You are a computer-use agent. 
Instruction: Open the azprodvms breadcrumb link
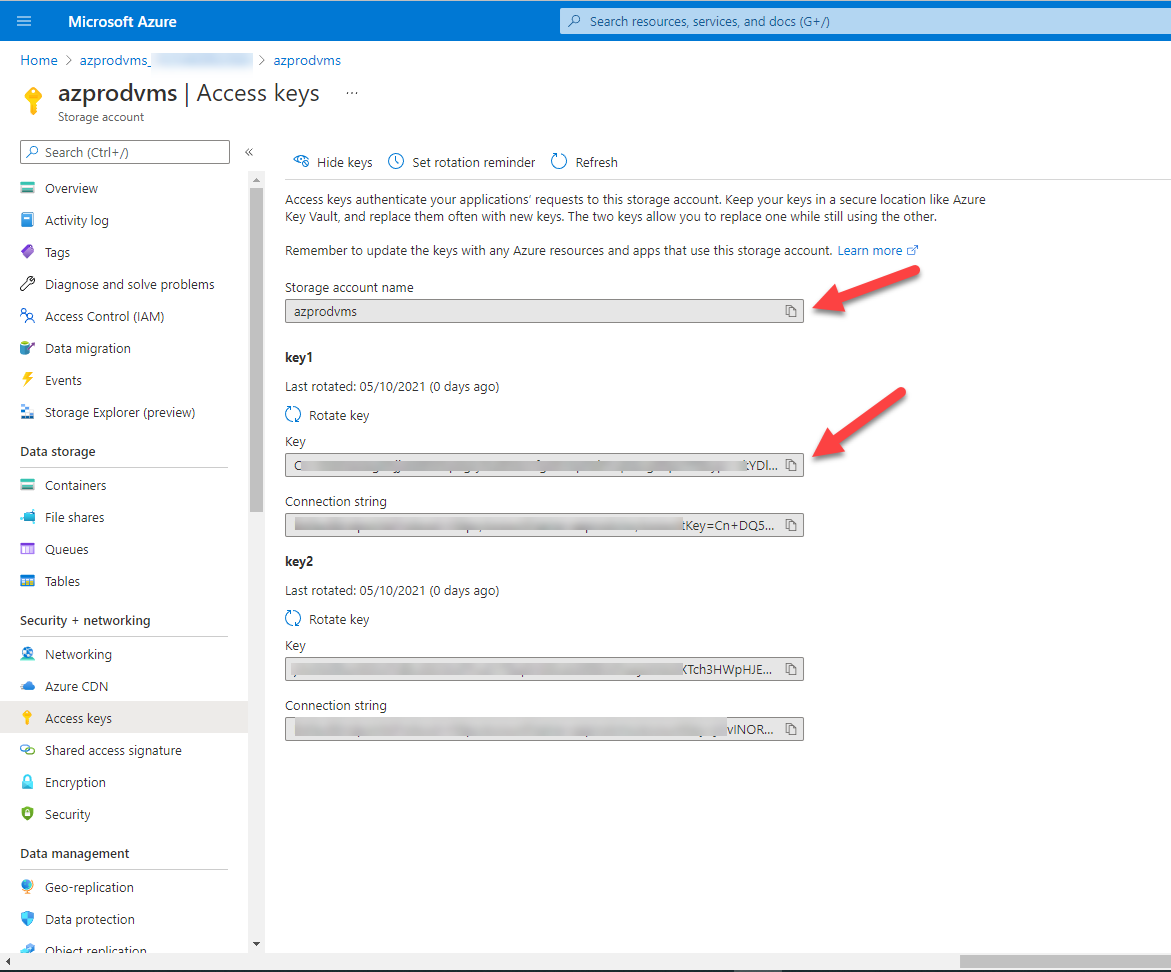pyautogui.click(x=307, y=60)
